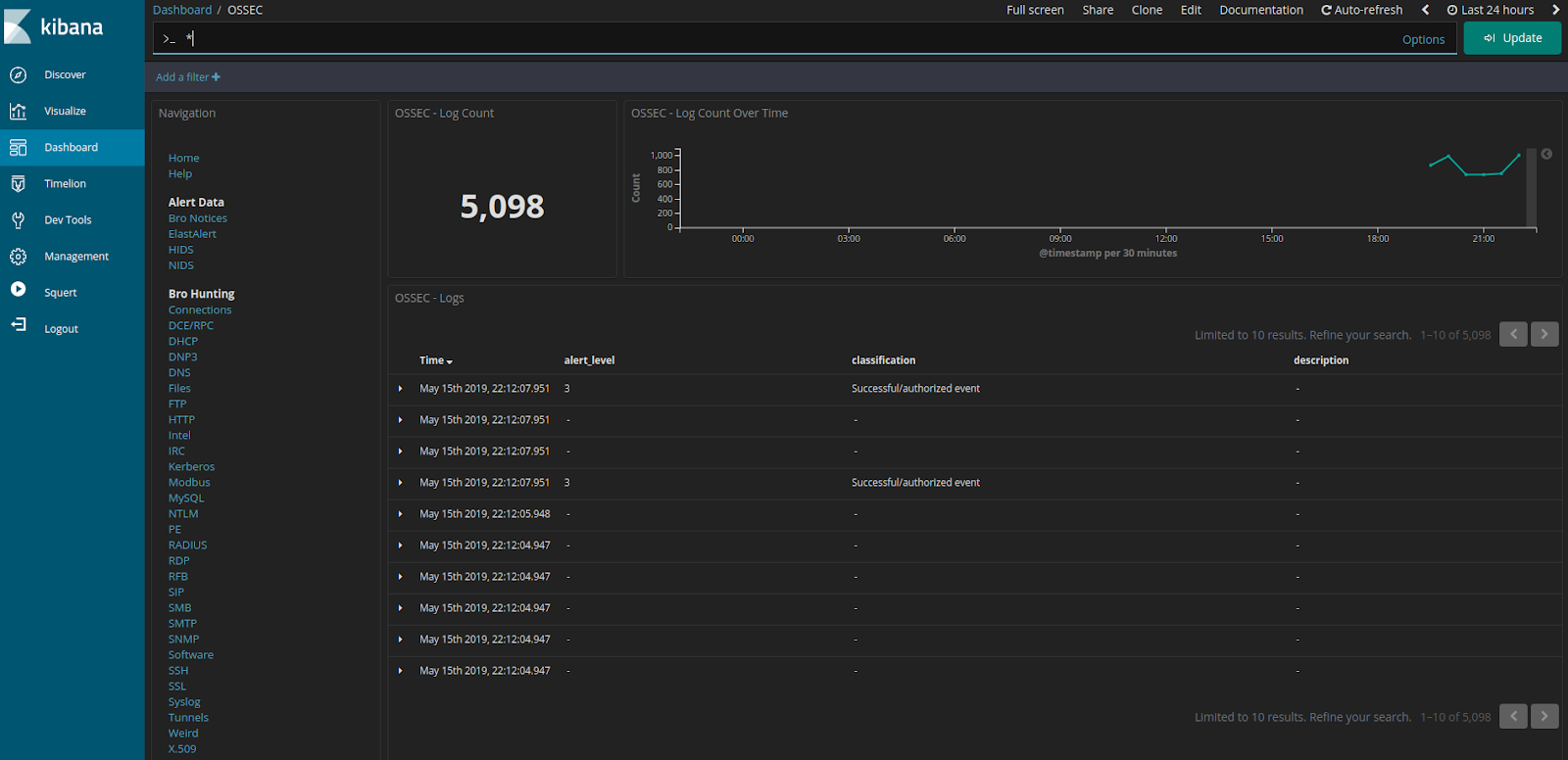Screen dimensions: 1568x760
Task: Open DCE/RPC hunting link
Action: pos(190,325)
